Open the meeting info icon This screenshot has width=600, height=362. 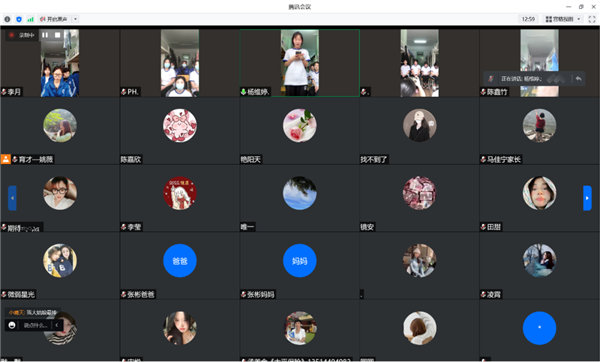click(x=7, y=19)
